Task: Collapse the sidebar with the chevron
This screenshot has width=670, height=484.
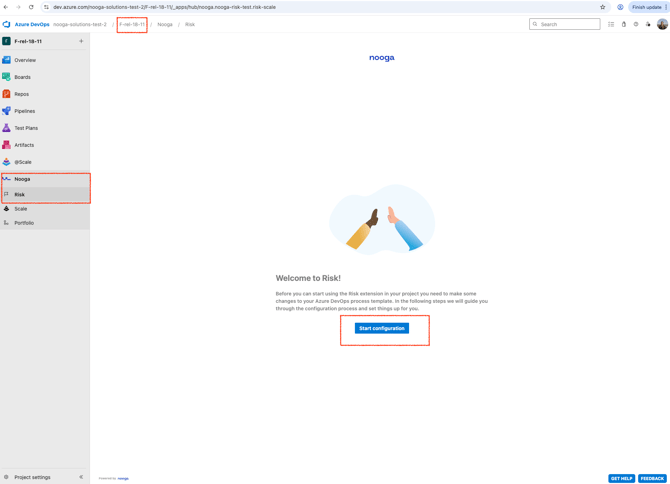Action: [x=81, y=477]
